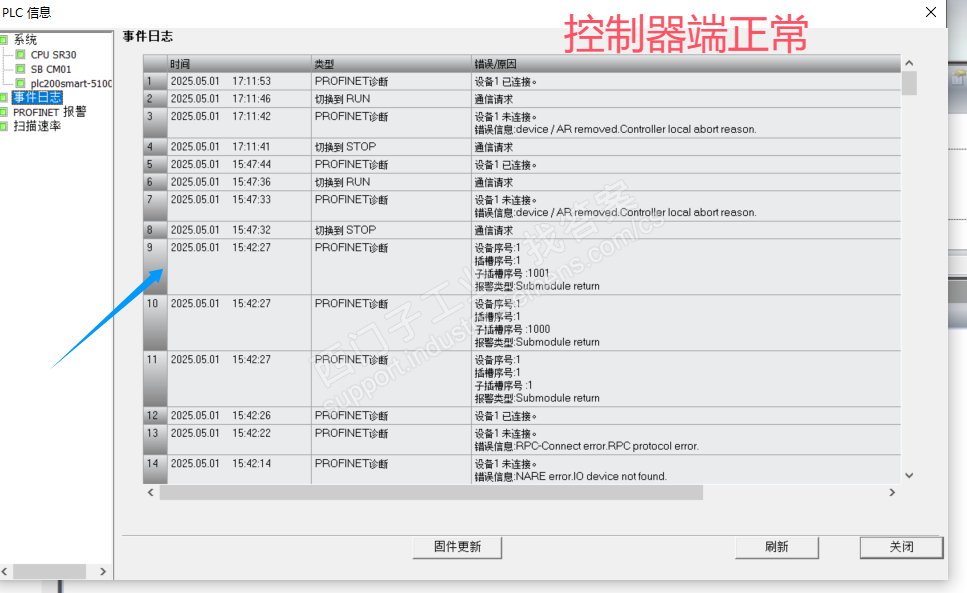Click RPC-Connect error message in row 13
This screenshot has width=967, height=593.
(586, 446)
